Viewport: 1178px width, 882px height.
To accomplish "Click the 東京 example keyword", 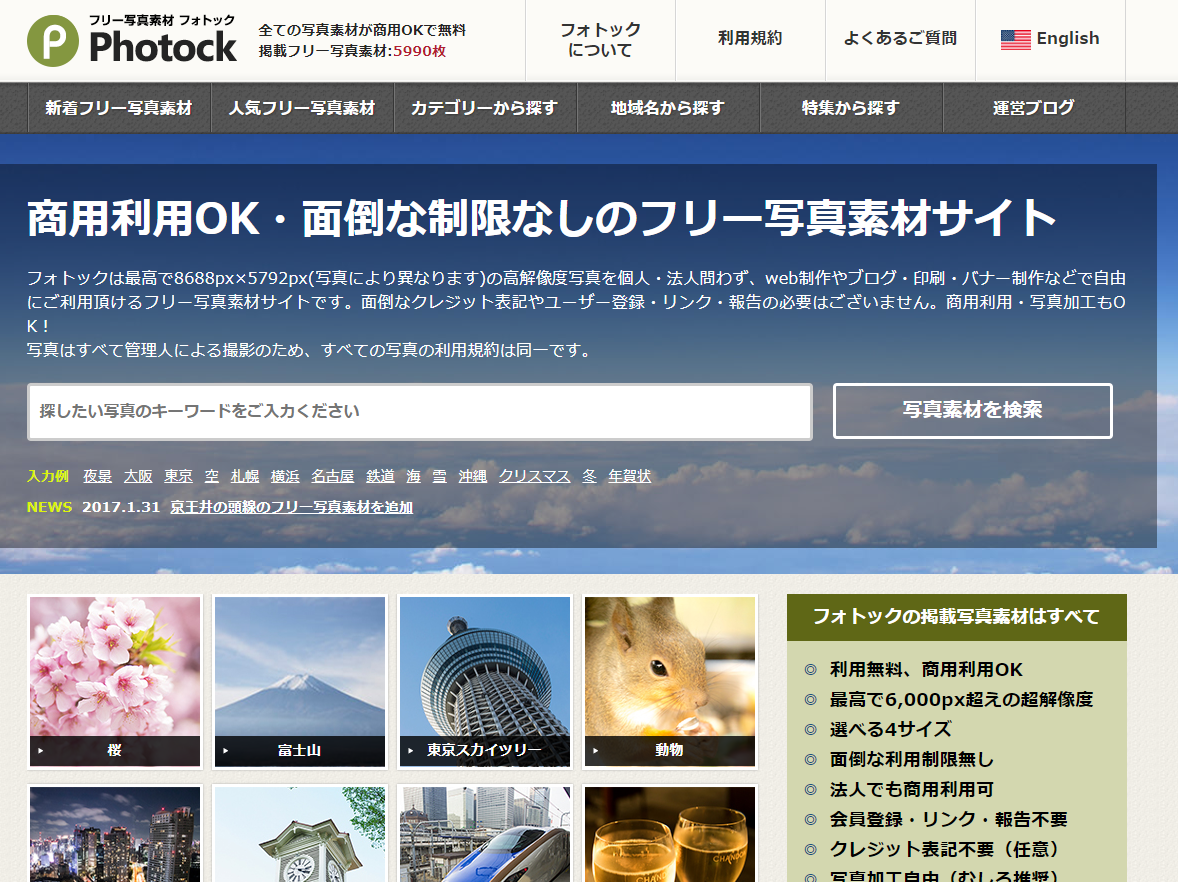I will pyautogui.click(x=179, y=476).
